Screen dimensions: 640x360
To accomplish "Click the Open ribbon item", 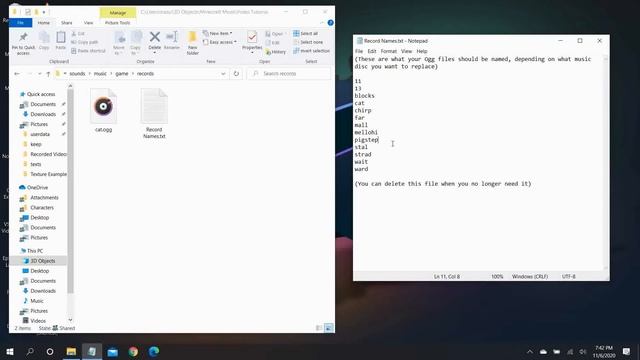I will coord(275,34).
